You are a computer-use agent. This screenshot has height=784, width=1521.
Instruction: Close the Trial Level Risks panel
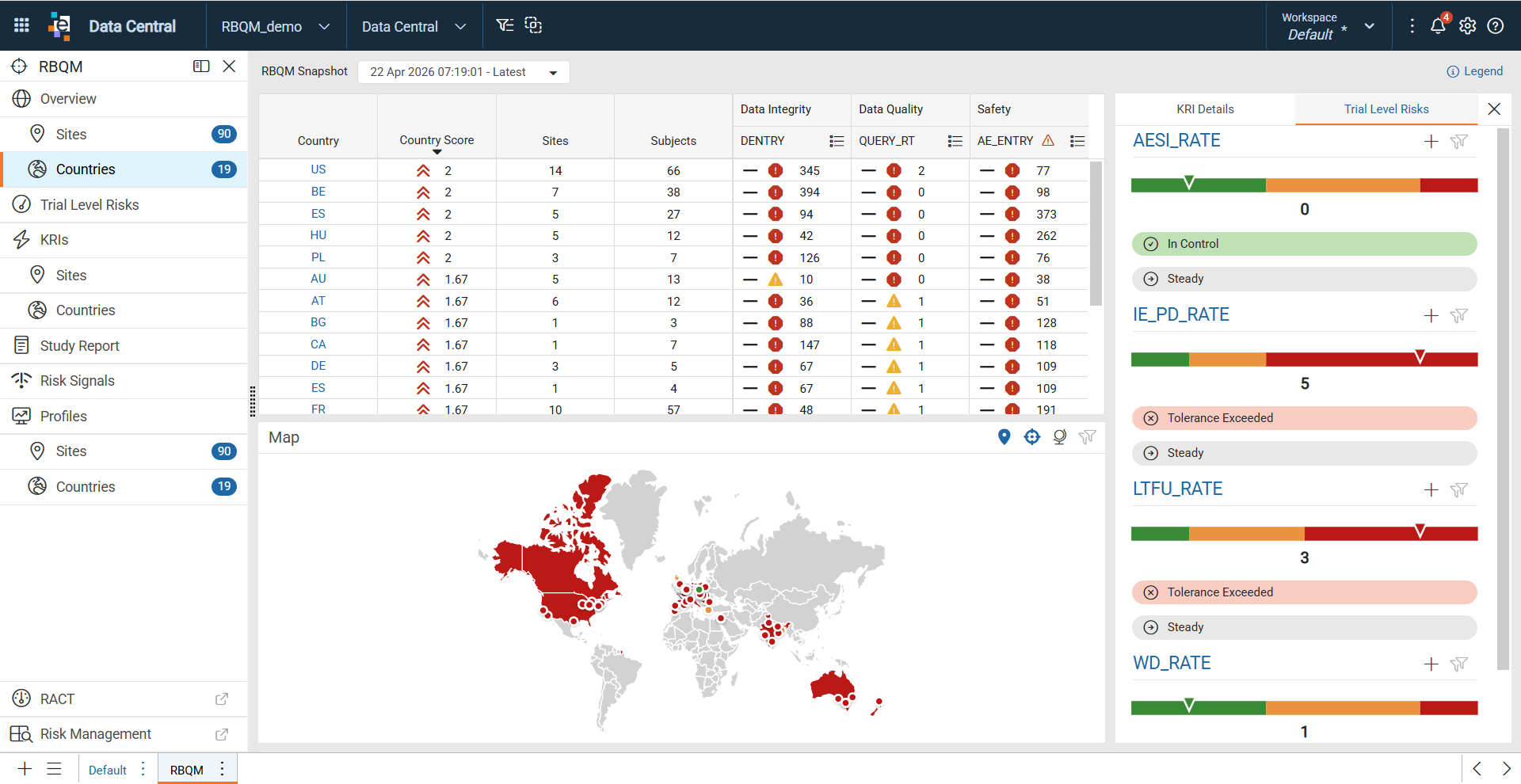pos(1494,109)
